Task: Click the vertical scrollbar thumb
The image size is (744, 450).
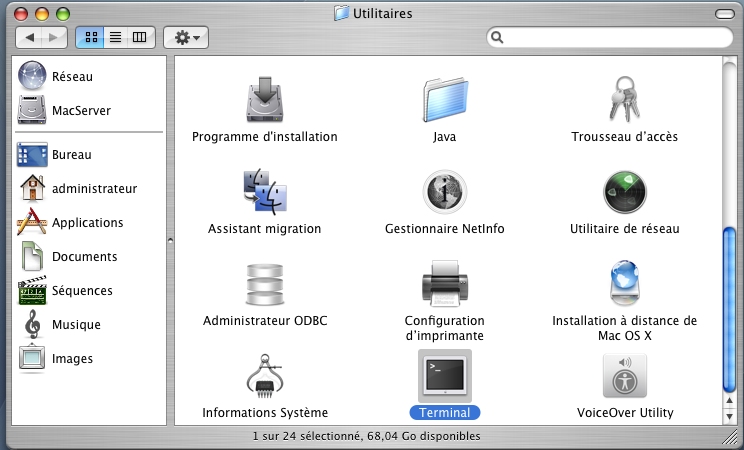Action: tap(729, 310)
